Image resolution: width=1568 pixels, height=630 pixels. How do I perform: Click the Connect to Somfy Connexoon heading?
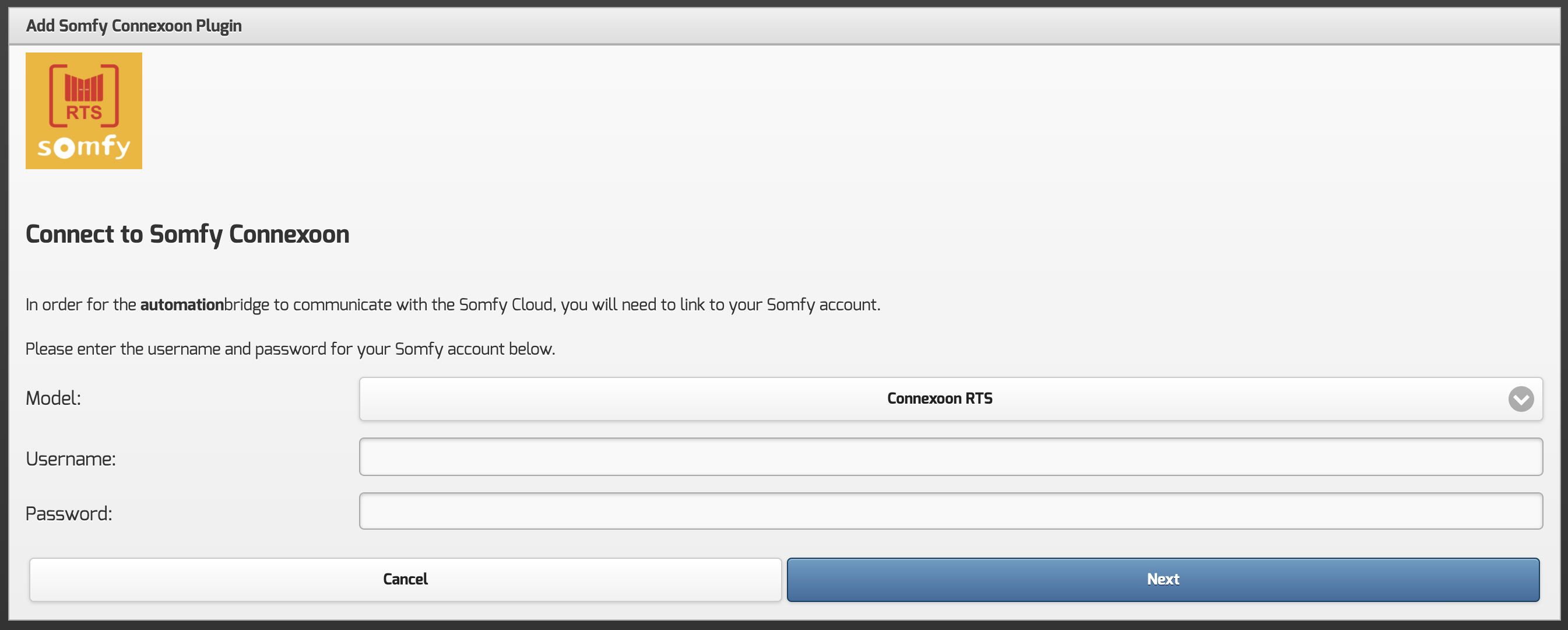pyautogui.click(x=188, y=235)
